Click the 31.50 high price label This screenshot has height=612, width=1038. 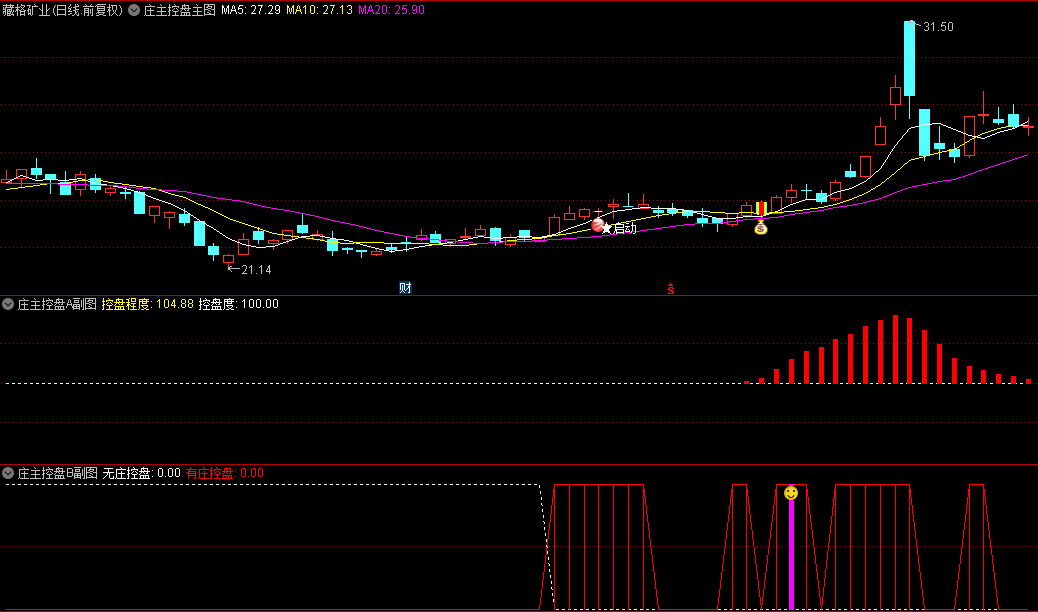point(938,27)
